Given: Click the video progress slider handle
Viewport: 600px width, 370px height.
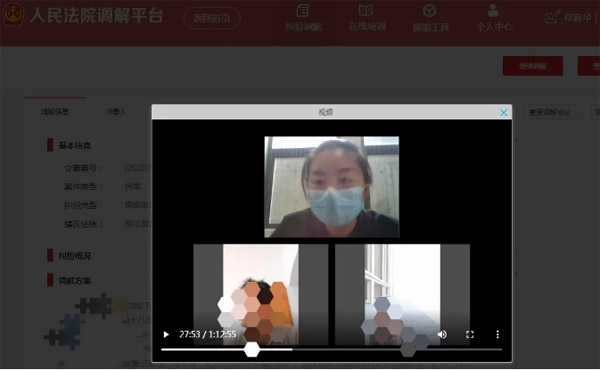Looking at the screenshot, I should 252,349.
